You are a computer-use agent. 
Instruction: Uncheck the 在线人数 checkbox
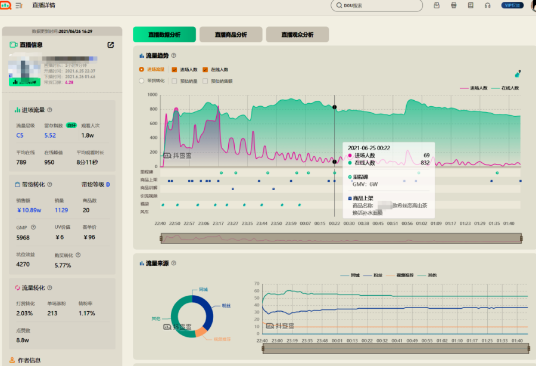click(205, 69)
